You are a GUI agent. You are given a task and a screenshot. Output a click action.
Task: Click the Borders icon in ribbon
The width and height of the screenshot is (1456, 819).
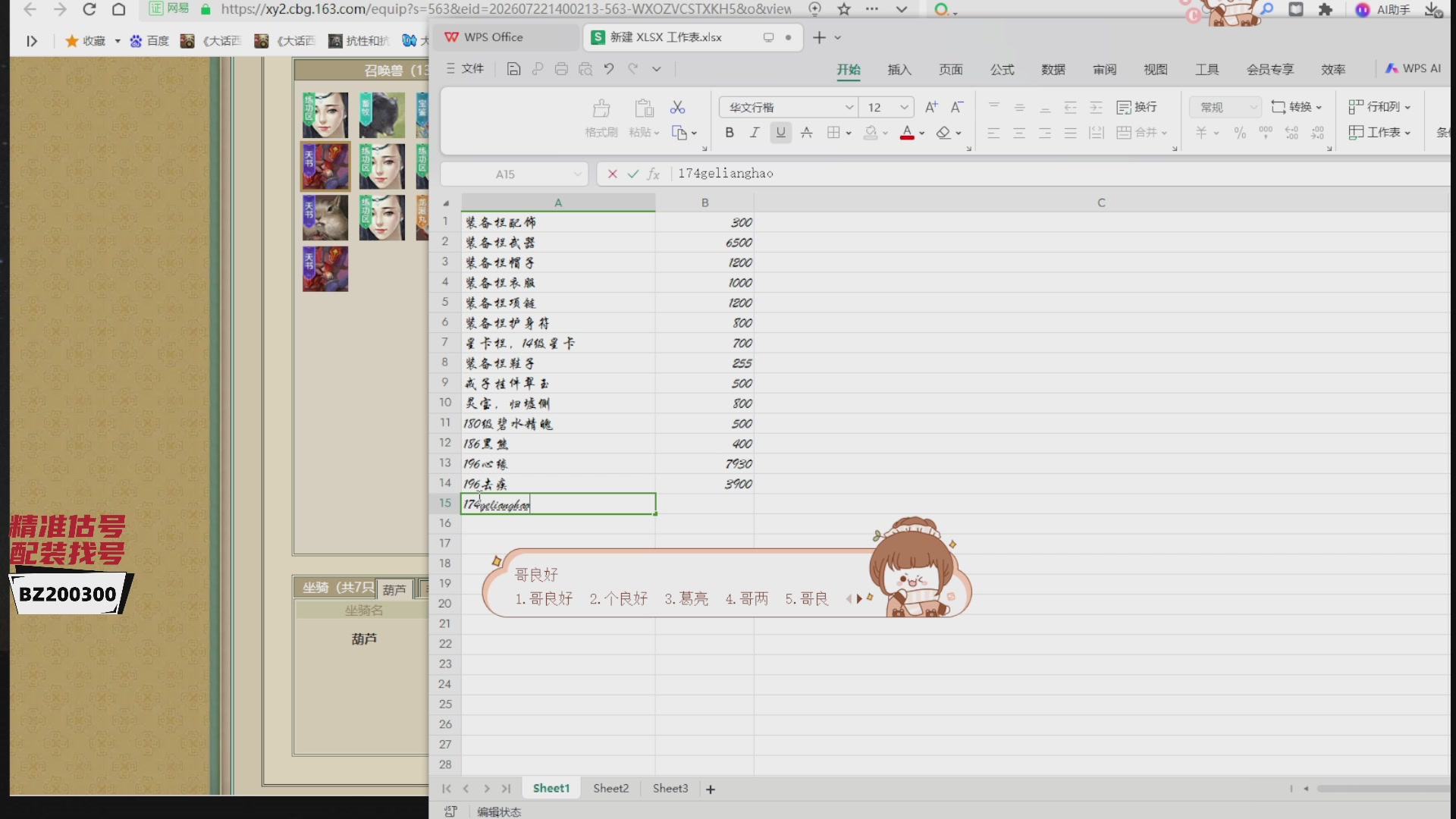(x=833, y=133)
